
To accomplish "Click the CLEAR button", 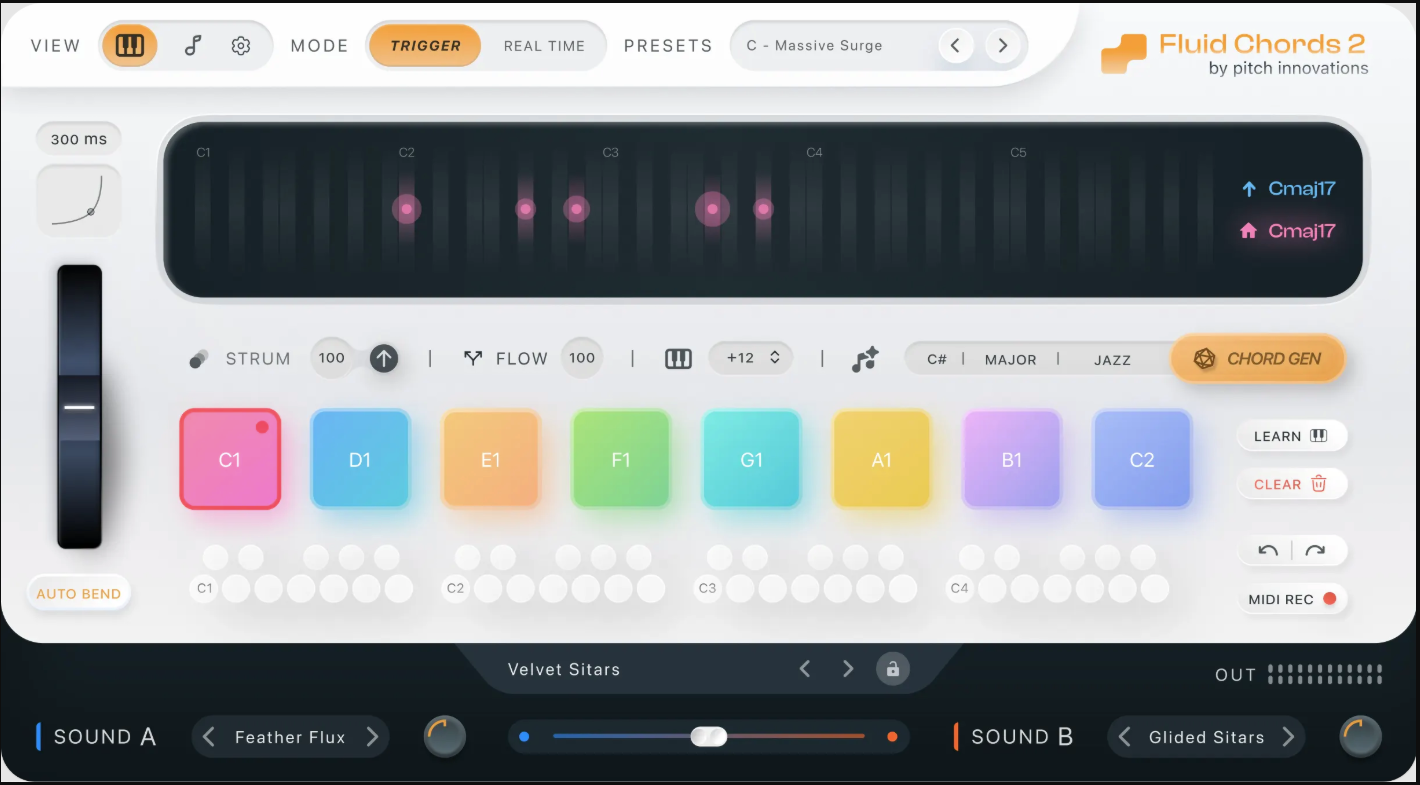I will pos(1292,484).
